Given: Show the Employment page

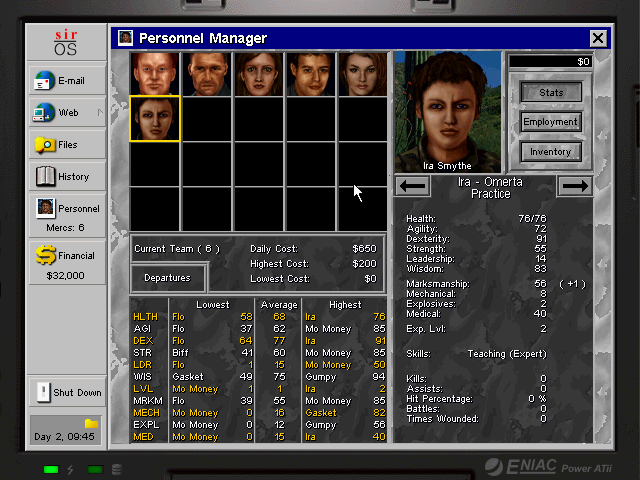Looking at the screenshot, I should (551, 122).
